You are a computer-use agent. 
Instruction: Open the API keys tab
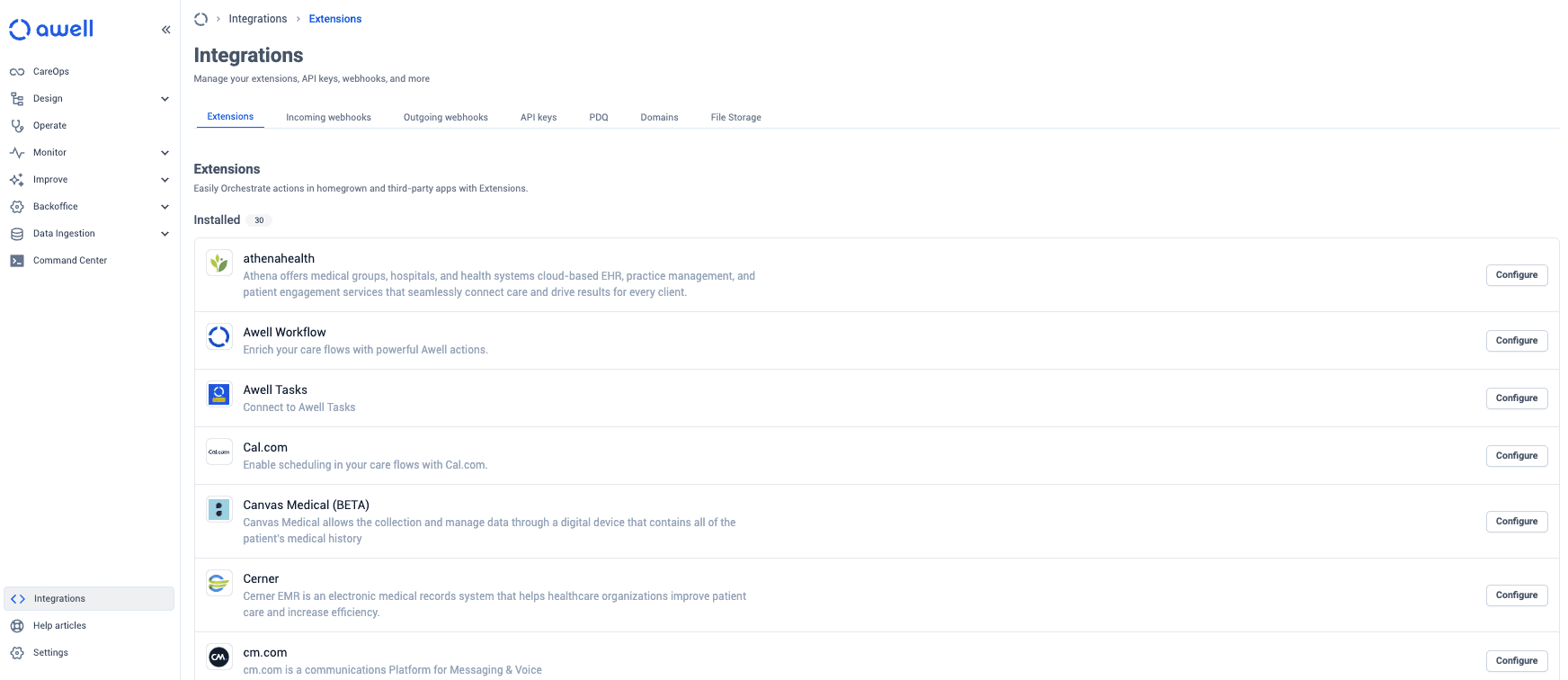539,118
